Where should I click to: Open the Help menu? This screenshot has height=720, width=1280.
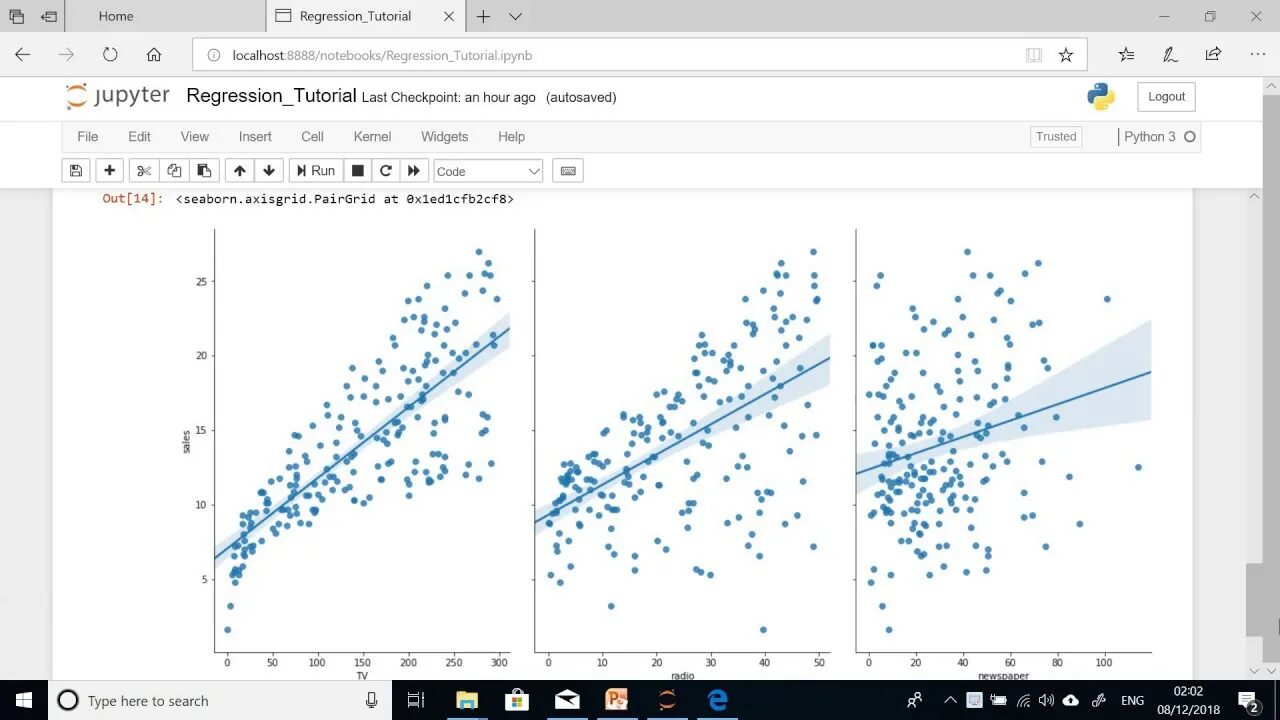pos(511,136)
